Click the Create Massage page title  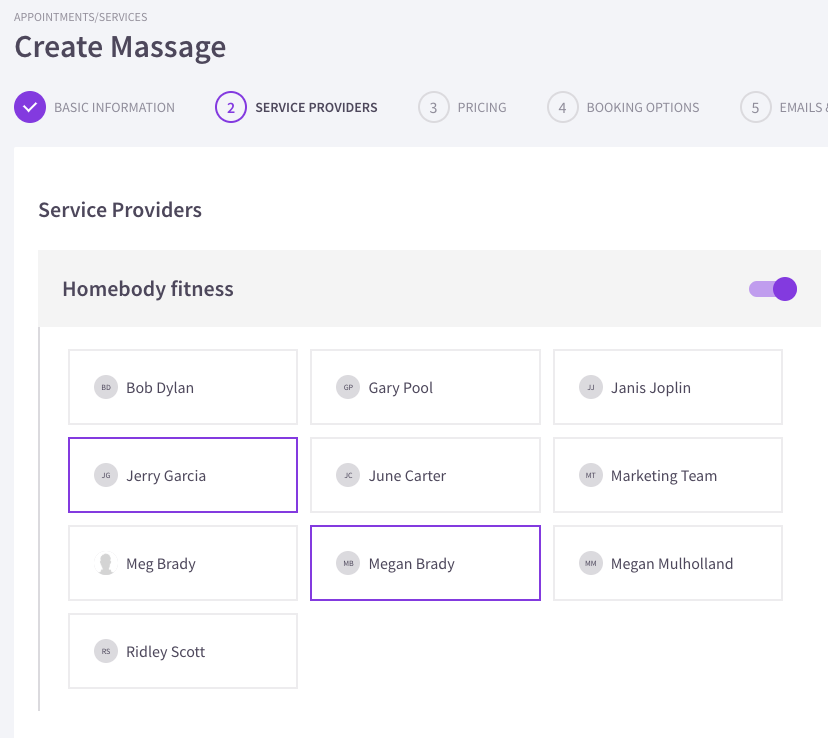120,47
